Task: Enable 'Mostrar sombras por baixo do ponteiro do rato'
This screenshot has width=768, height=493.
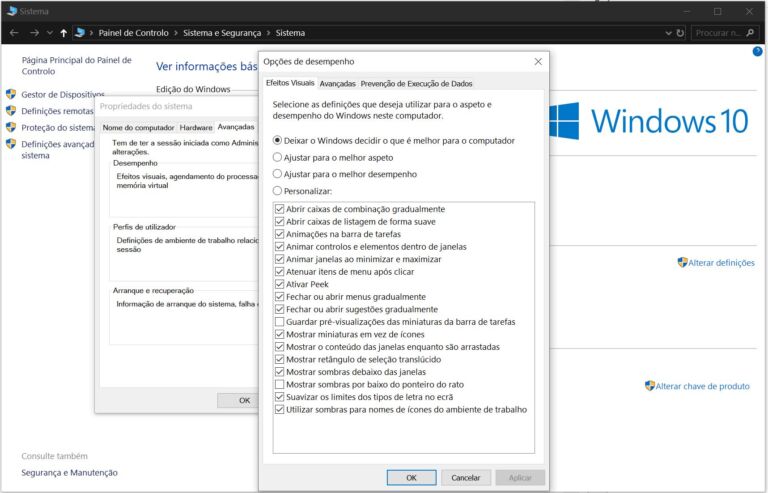Action: click(x=279, y=384)
